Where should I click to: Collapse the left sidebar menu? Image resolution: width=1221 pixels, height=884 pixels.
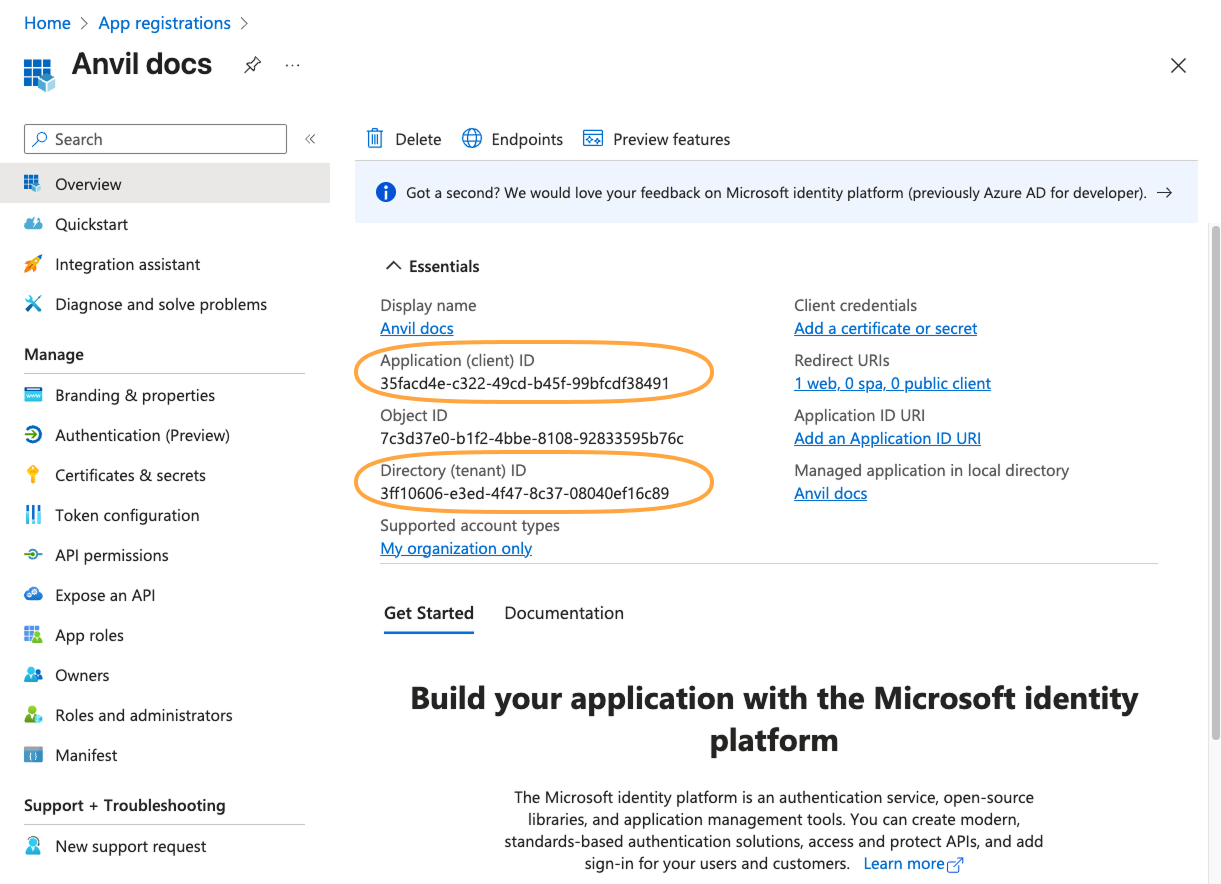click(310, 139)
